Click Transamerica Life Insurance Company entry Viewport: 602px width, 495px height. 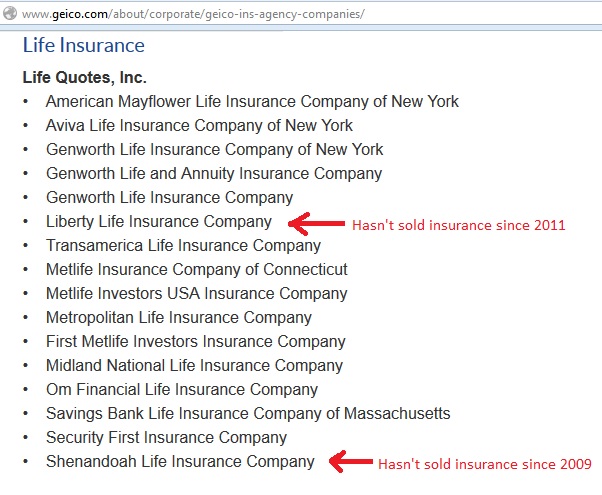183,246
